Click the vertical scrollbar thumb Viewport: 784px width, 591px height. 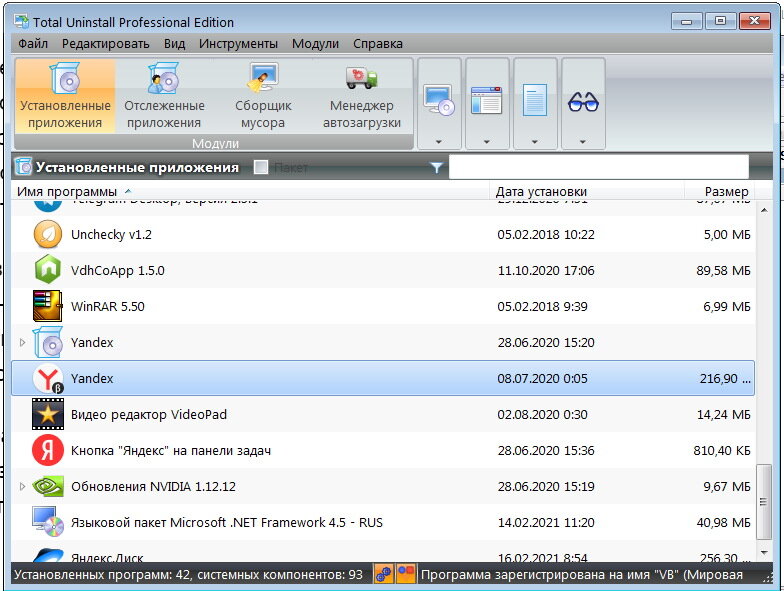(764, 502)
